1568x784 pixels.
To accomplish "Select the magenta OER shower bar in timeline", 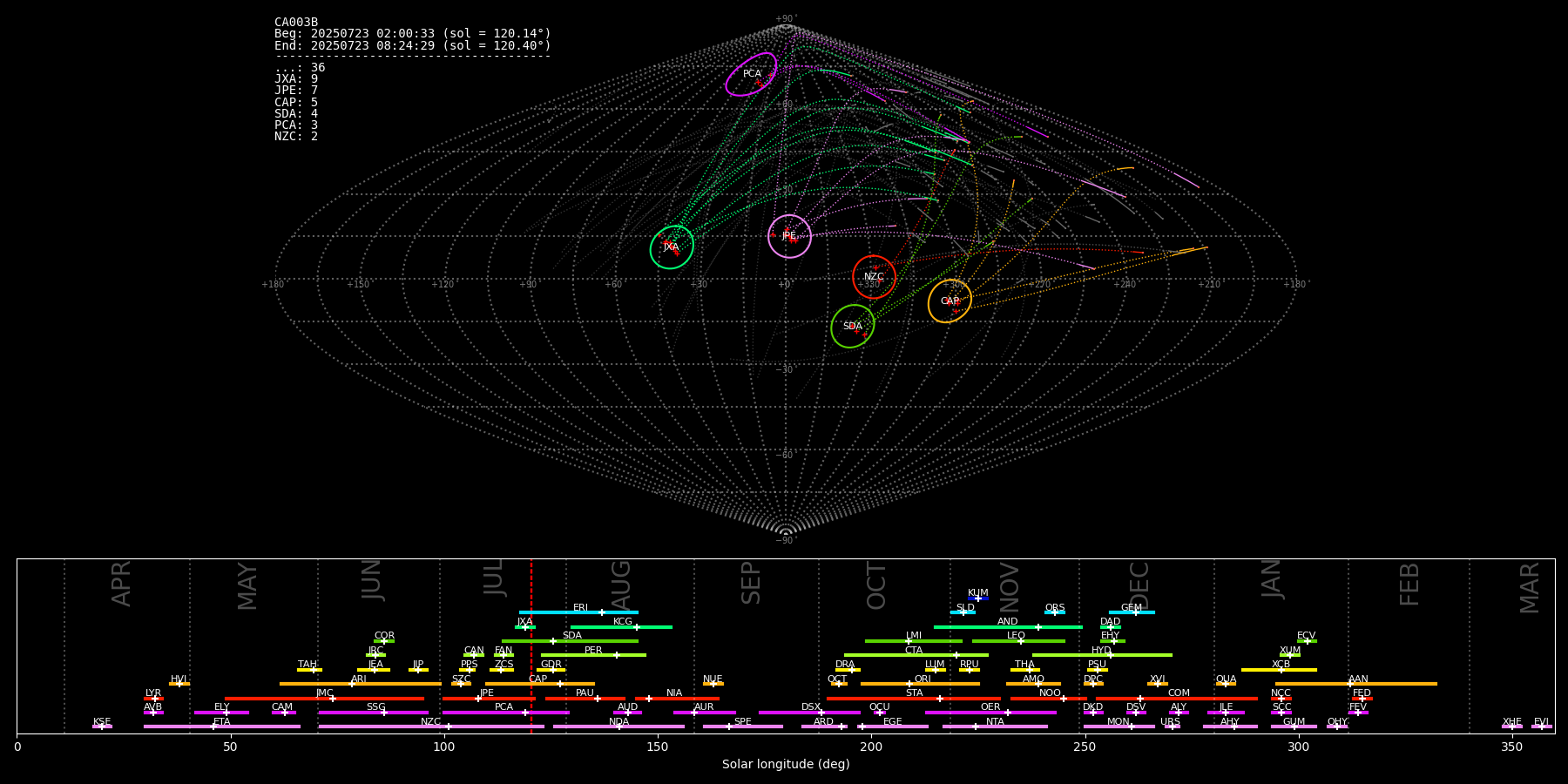I will (990, 713).
